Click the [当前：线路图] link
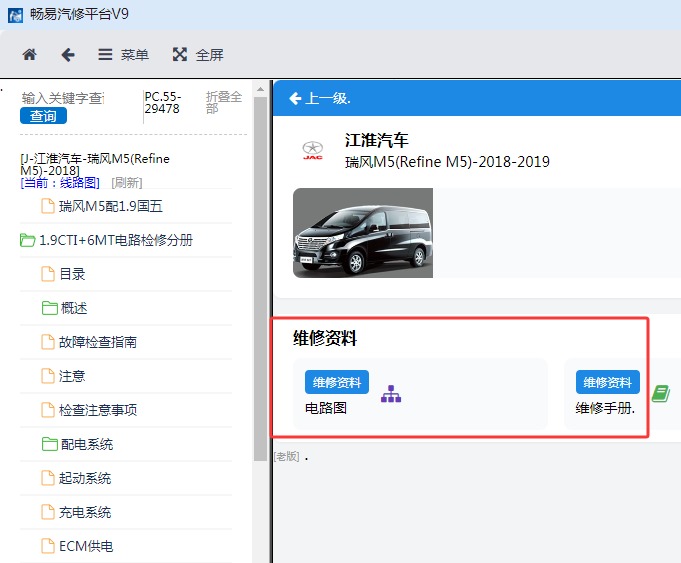Viewport: 681px width, 563px height. pyautogui.click(x=60, y=182)
